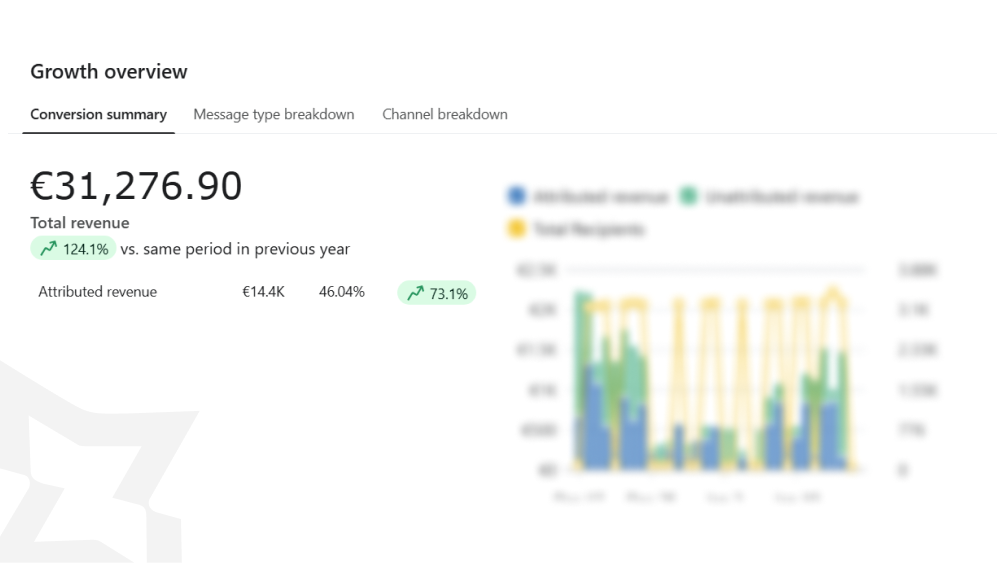Click the 73.1% attributed growth badge
Image resolution: width=1000 pixels, height=563 pixels.
pyautogui.click(x=437, y=293)
